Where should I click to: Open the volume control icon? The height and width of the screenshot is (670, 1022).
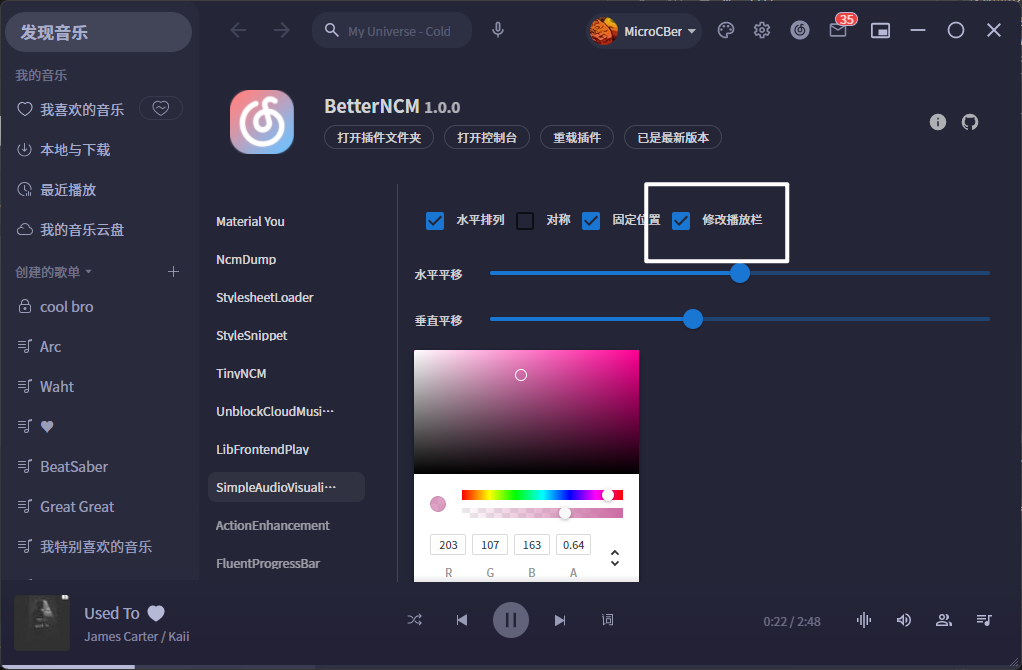click(903, 620)
